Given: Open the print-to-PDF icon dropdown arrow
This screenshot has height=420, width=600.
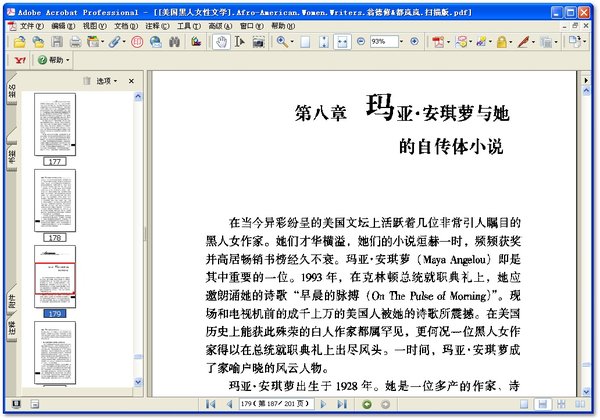Looking at the screenshot, I should pos(103,41).
